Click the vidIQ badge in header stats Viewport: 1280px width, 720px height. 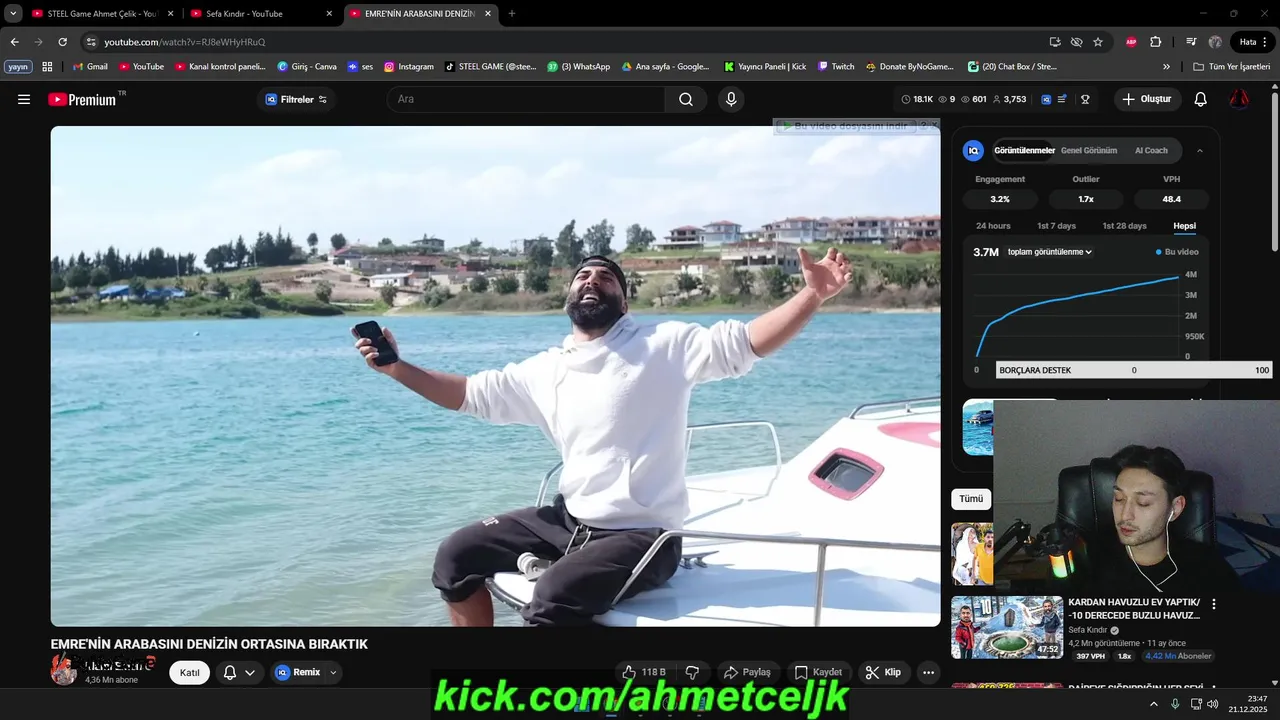coord(1046,99)
